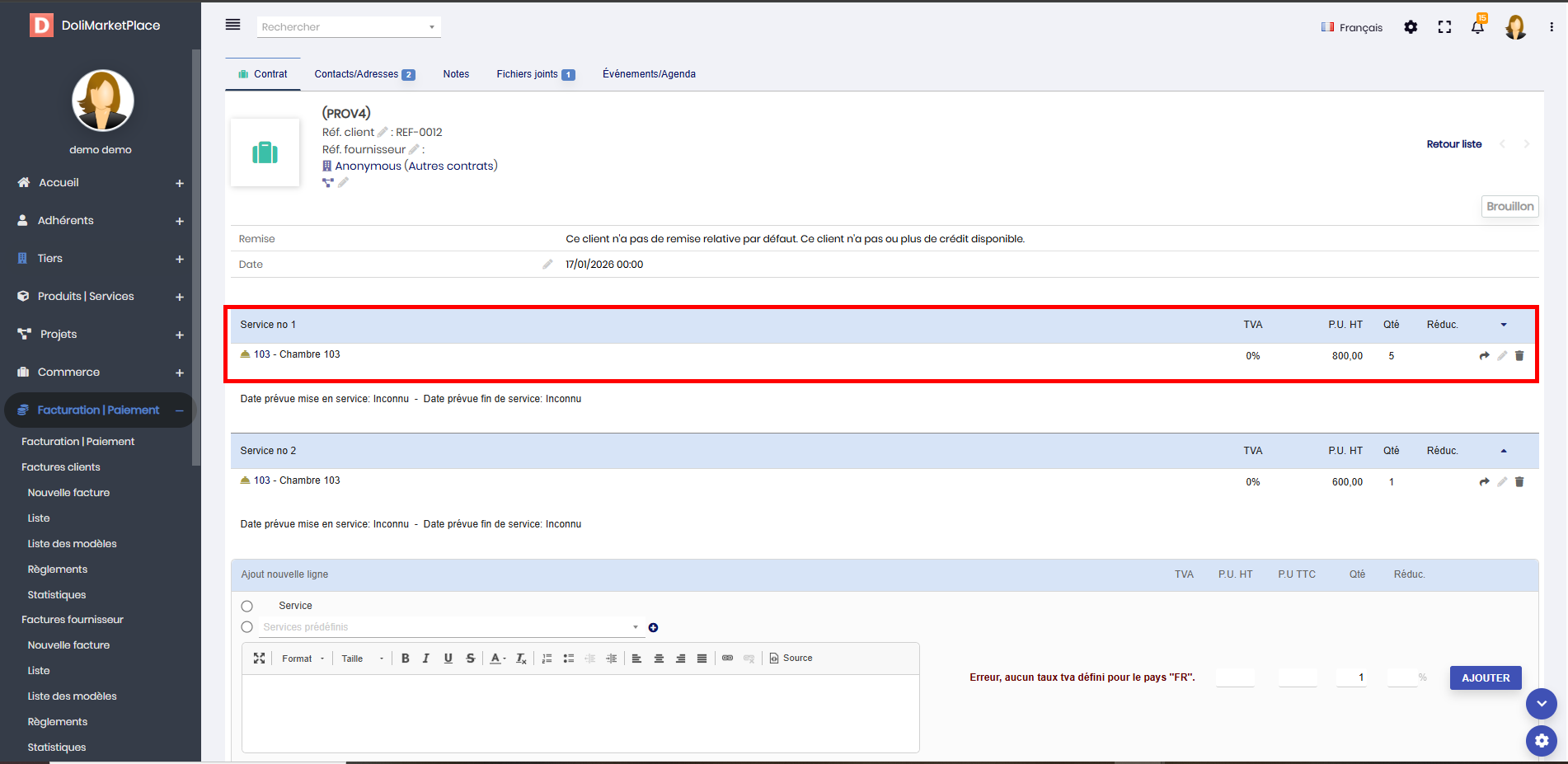Viewport: 1568px width, 764px height.
Task: Expand the Projets menu
Action: [179, 335]
